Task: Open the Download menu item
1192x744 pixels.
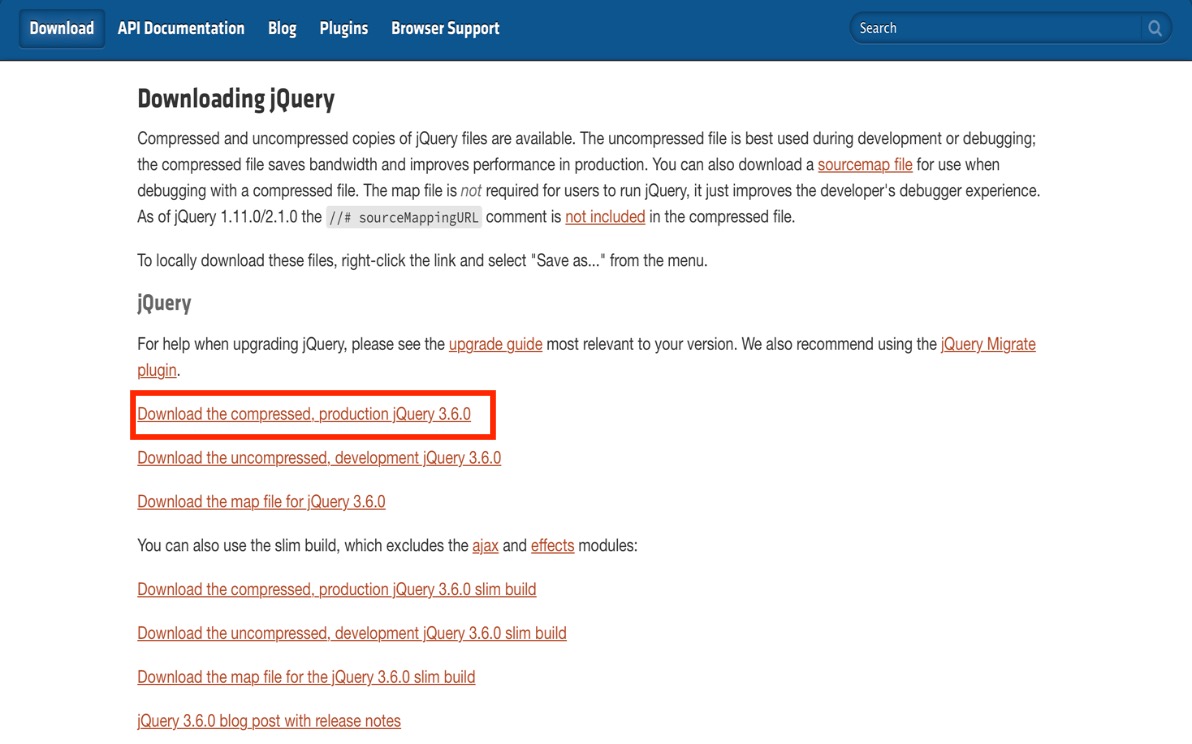Action: 61,28
